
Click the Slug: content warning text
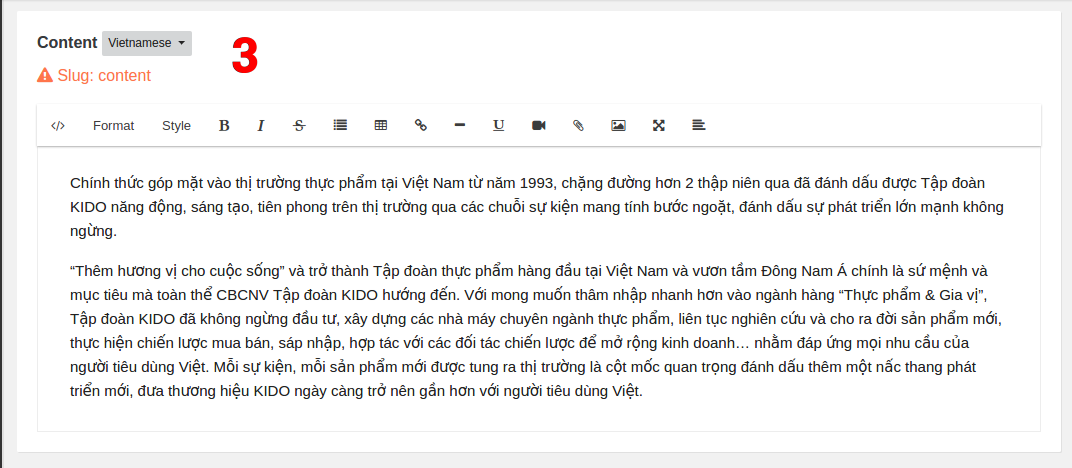coord(104,75)
